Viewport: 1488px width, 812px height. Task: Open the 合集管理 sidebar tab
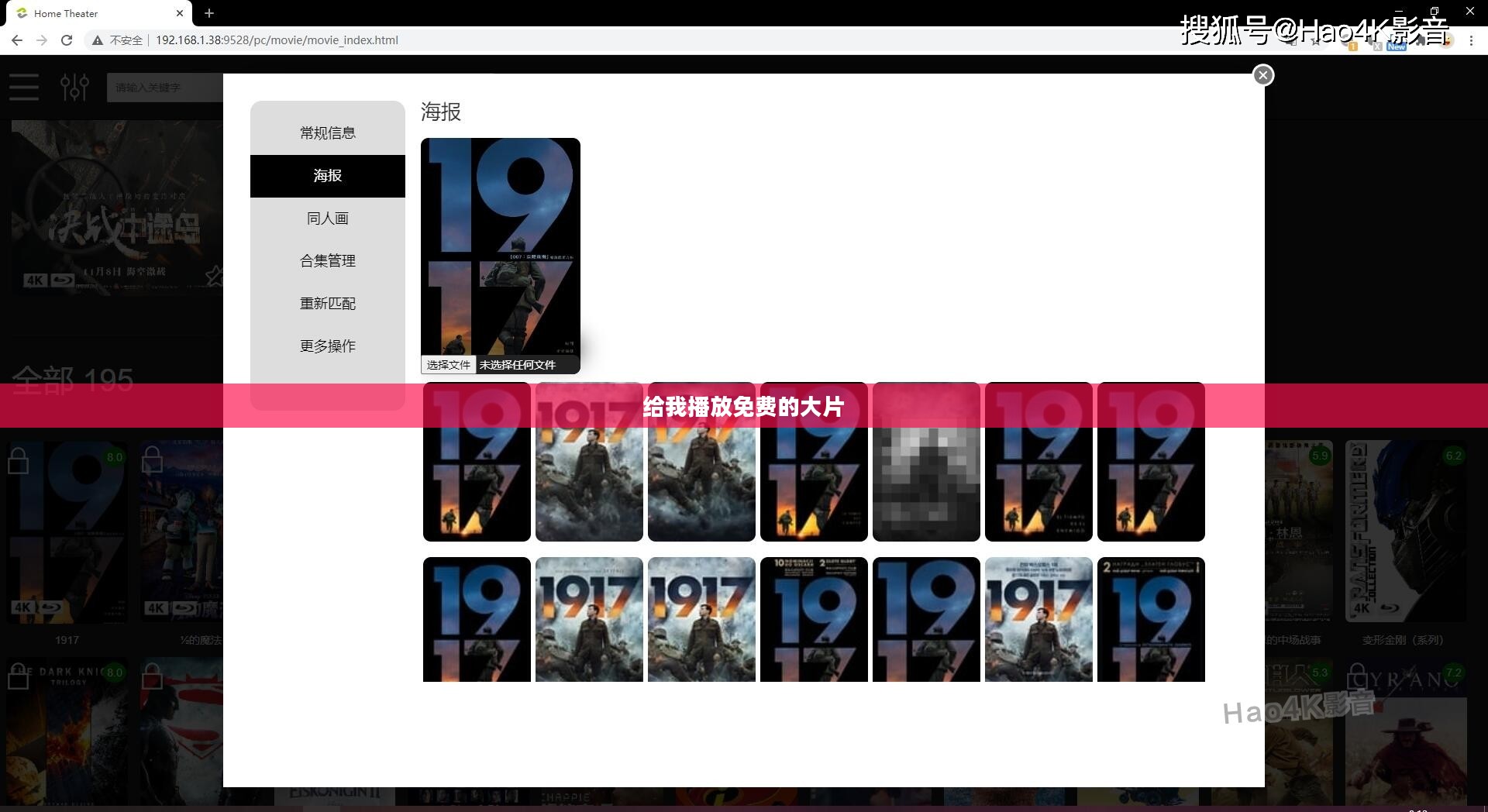click(x=328, y=261)
